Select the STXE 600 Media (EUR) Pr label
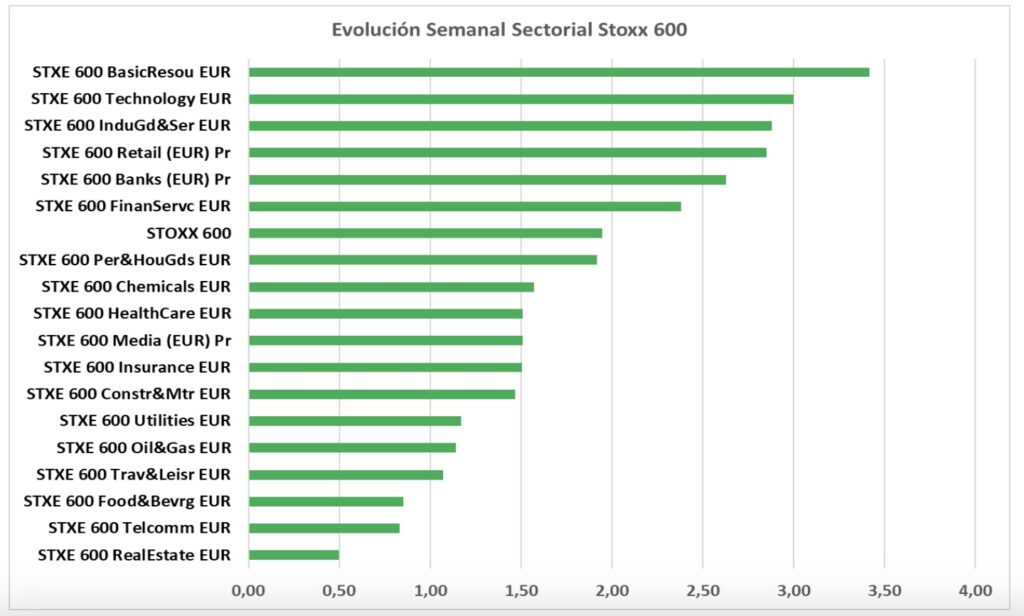1024x616 pixels. (134, 340)
